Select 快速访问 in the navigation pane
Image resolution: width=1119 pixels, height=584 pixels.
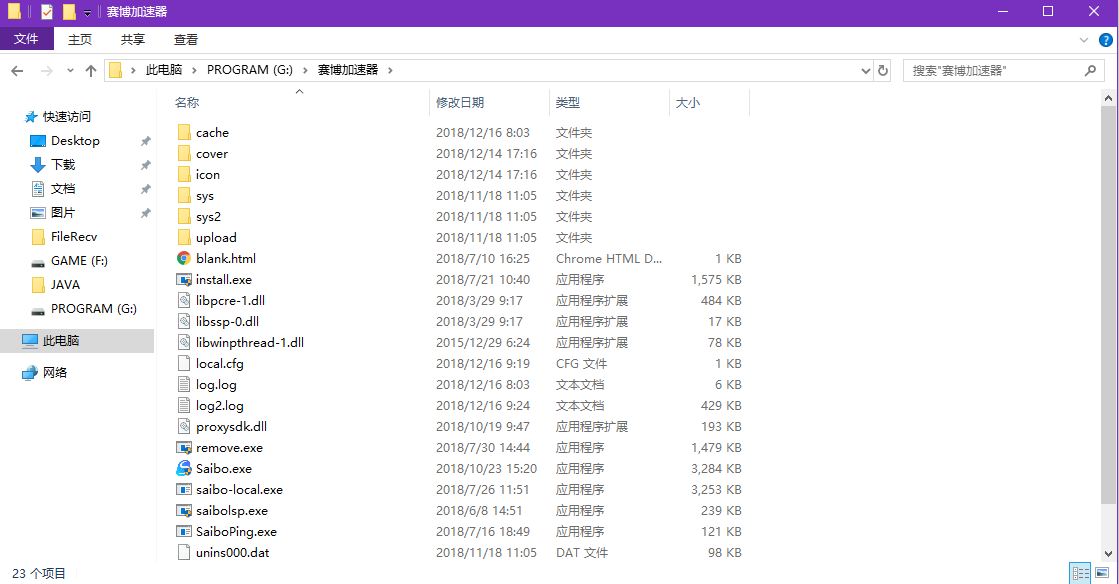(66, 116)
